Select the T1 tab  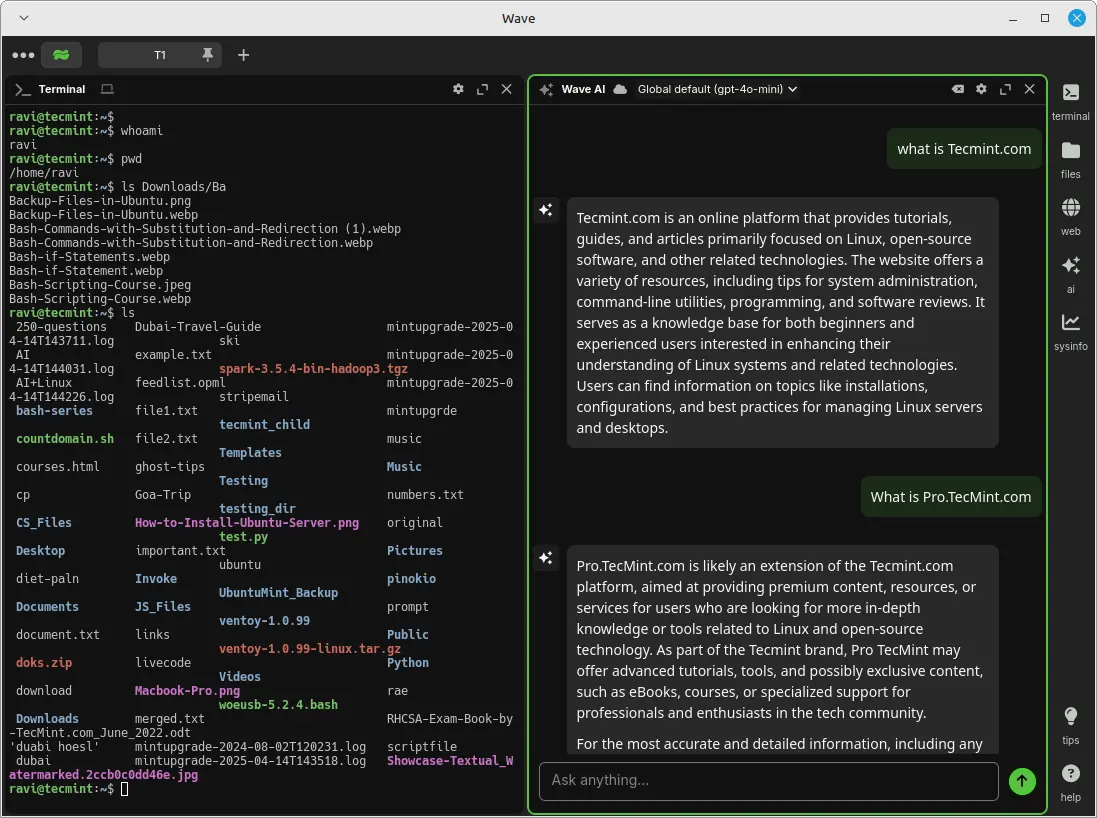pyautogui.click(x=160, y=55)
